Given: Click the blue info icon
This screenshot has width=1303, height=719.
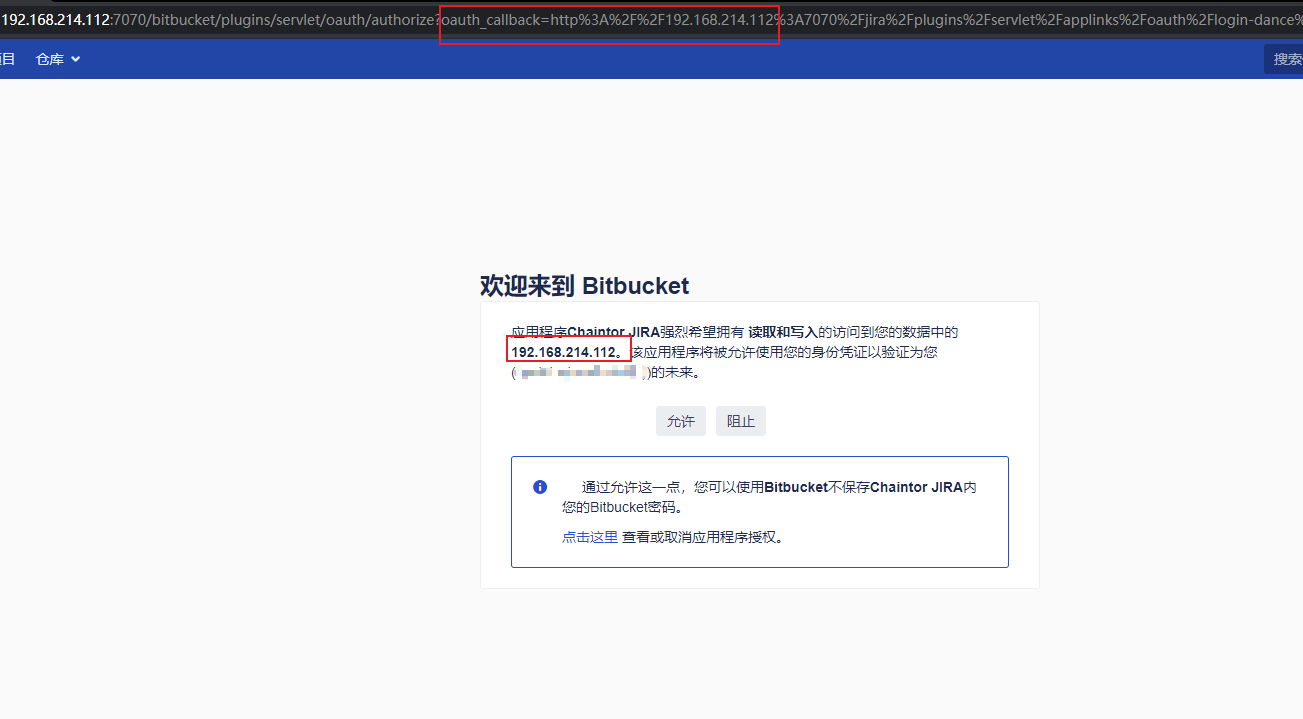Looking at the screenshot, I should [540, 487].
